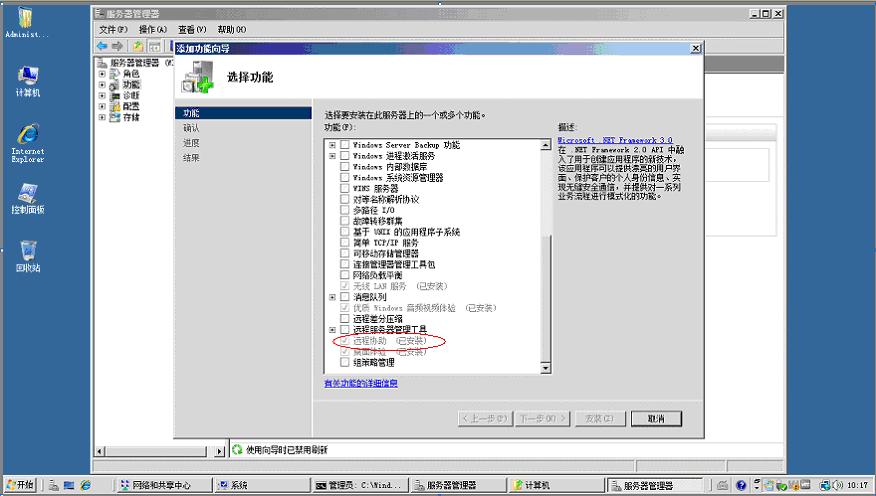Expand the 角色 tree node
Image resolution: width=876 pixels, height=496 pixels.
coord(102,74)
